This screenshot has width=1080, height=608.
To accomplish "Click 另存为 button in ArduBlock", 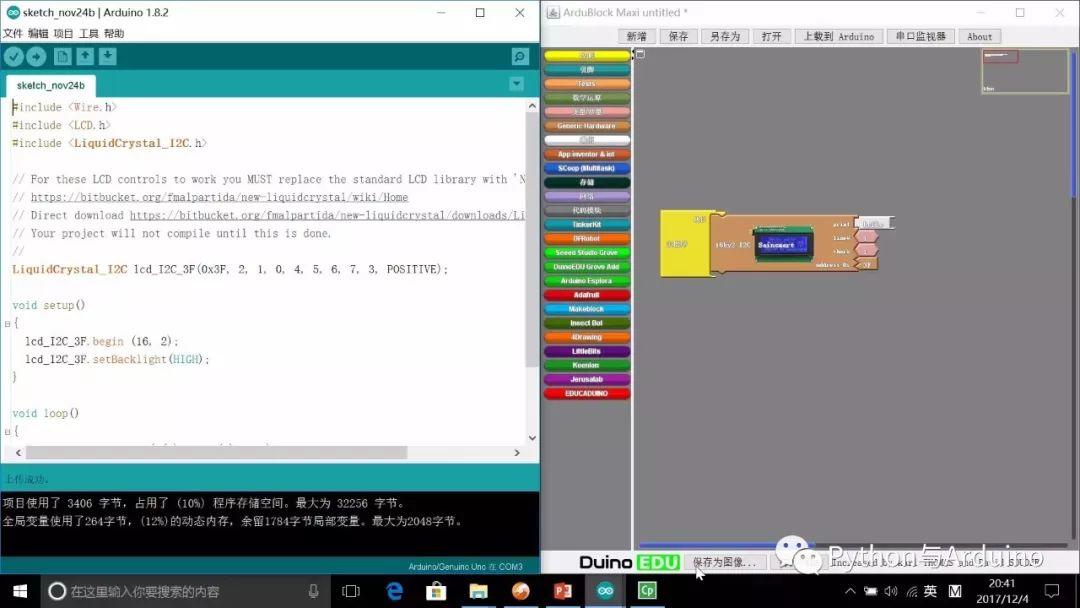I will coord(725,36).
